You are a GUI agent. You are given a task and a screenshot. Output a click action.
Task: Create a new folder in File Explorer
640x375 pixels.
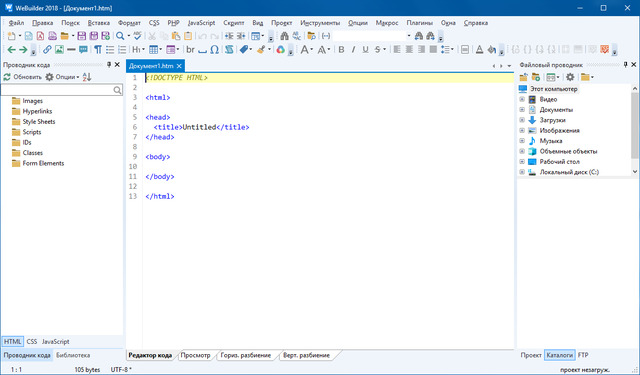pyautogui.click(x=536, y=77)
